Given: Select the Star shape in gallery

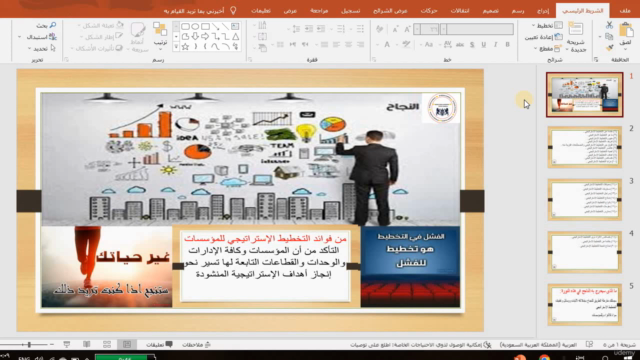Looking at the screenshot, I should pyautogui.click(x=185, y=47).
